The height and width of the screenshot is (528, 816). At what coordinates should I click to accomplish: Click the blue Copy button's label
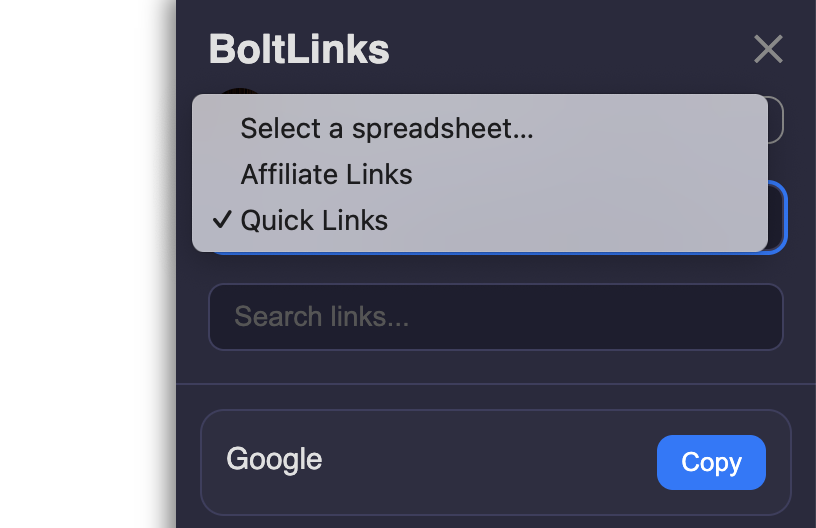point(711,462)
